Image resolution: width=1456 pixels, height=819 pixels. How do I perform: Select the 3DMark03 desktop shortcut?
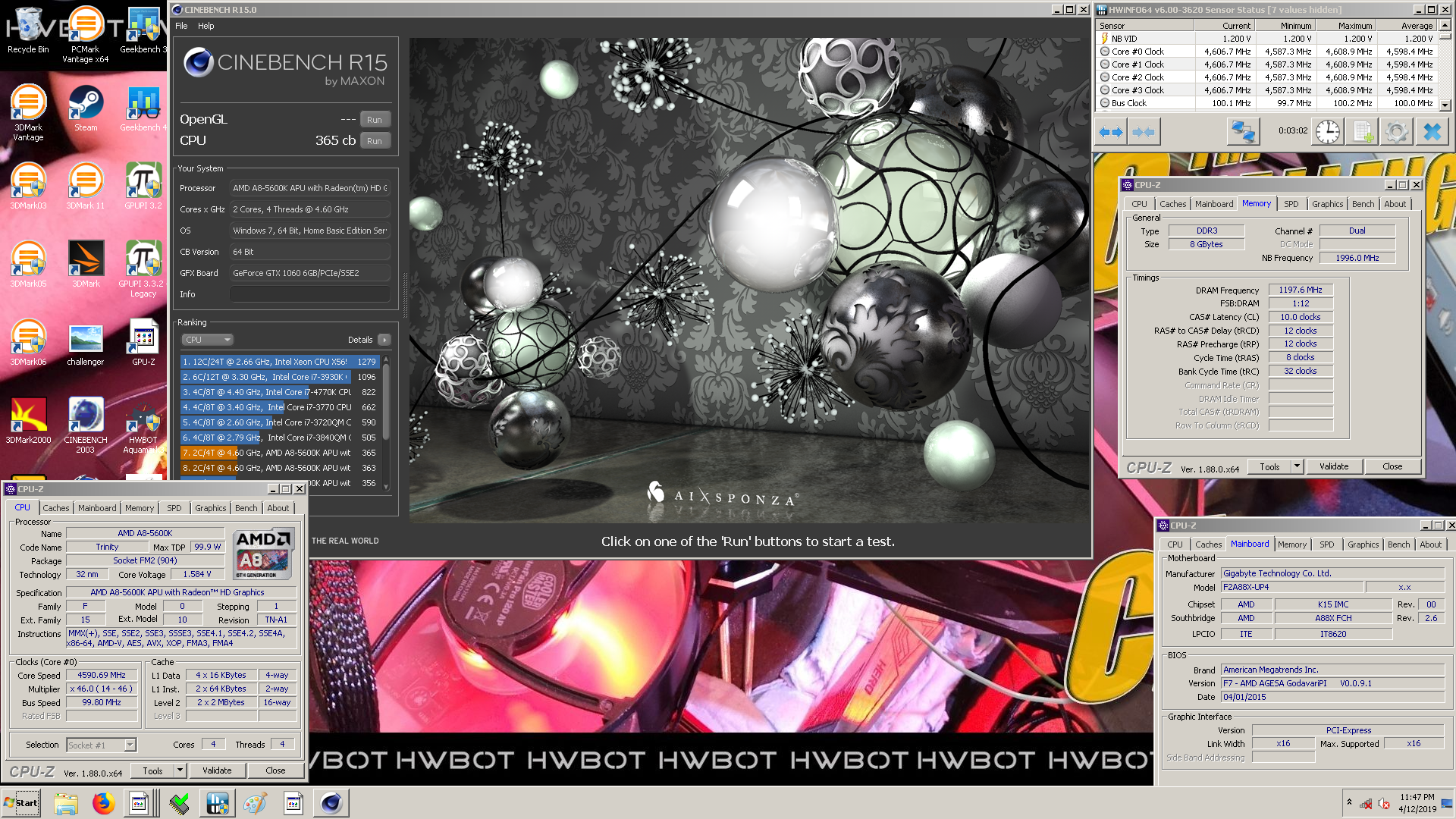coord(28,186)
